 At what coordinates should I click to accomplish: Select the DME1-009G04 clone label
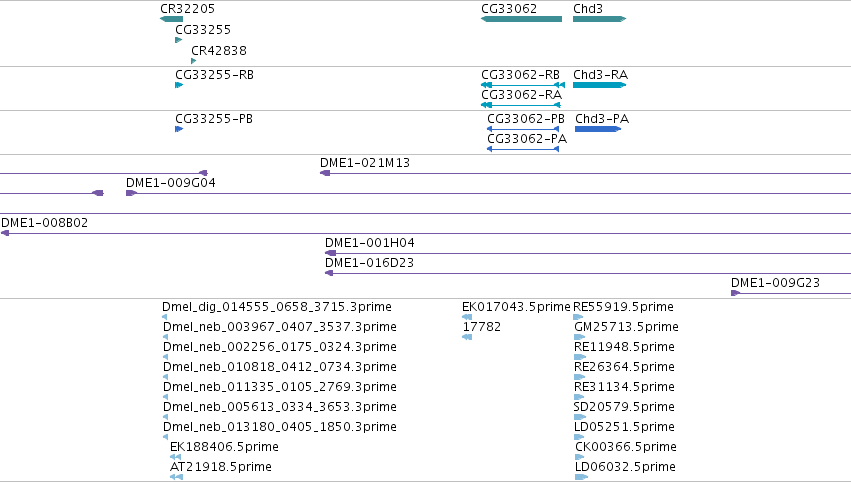click(x=170, y=182)
